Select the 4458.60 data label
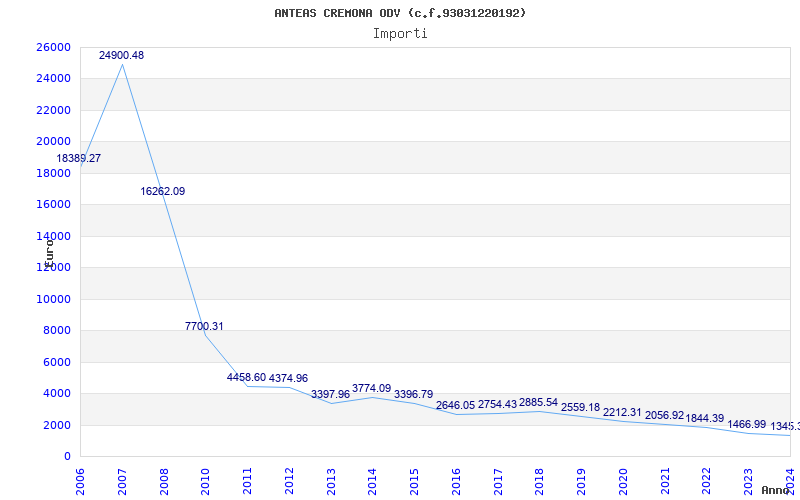Image resolution: width=800 pixels, height=500 pixels. [246, 377]
